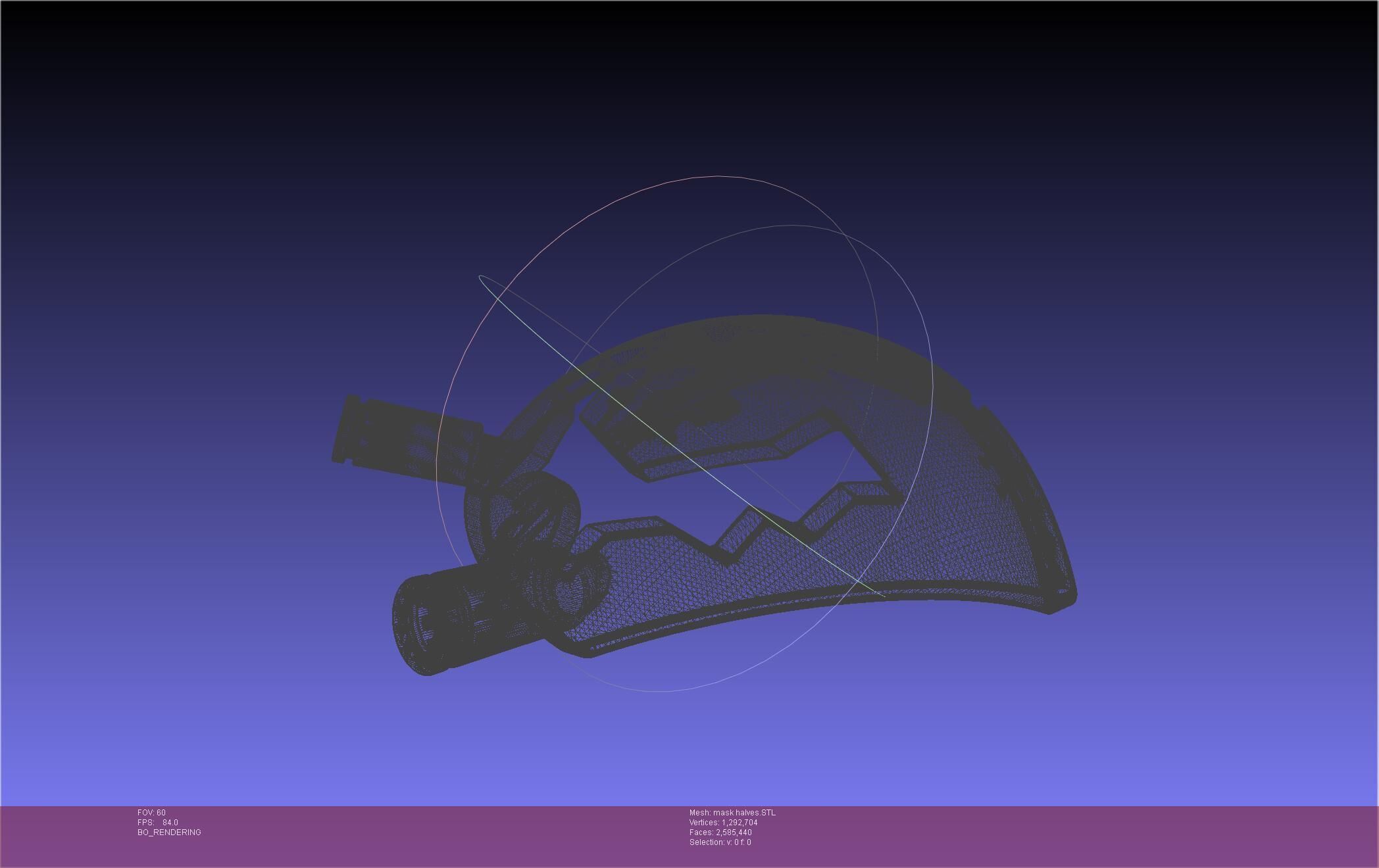
Task: Click the FOV: 60 readout
Action: tap(151, 813)
